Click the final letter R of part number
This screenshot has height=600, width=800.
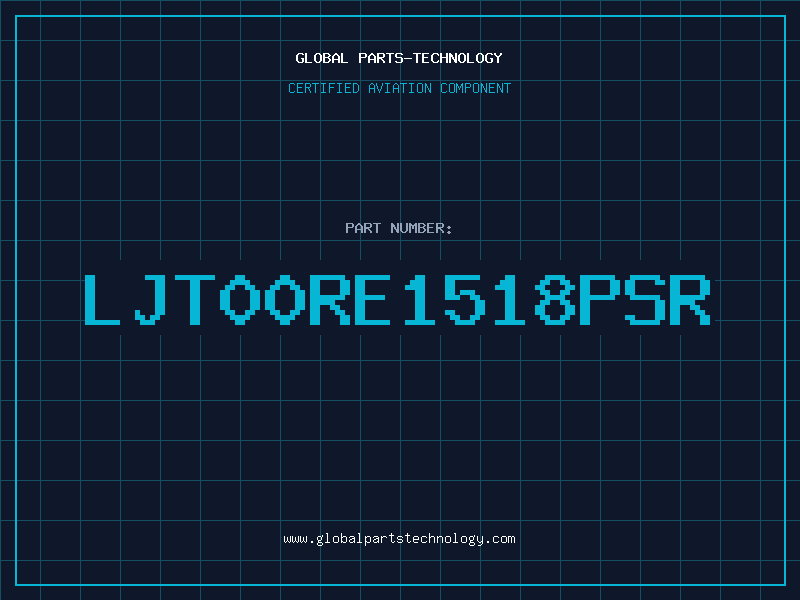[x=690, y=299]
